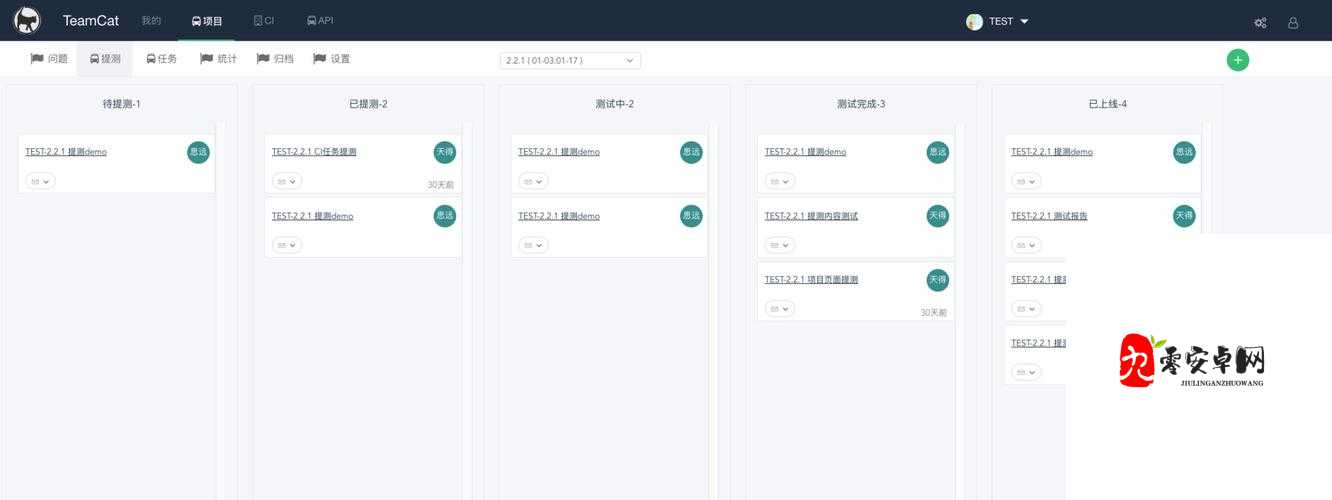Click 思远 avatar on 待提测 column card

198,152
